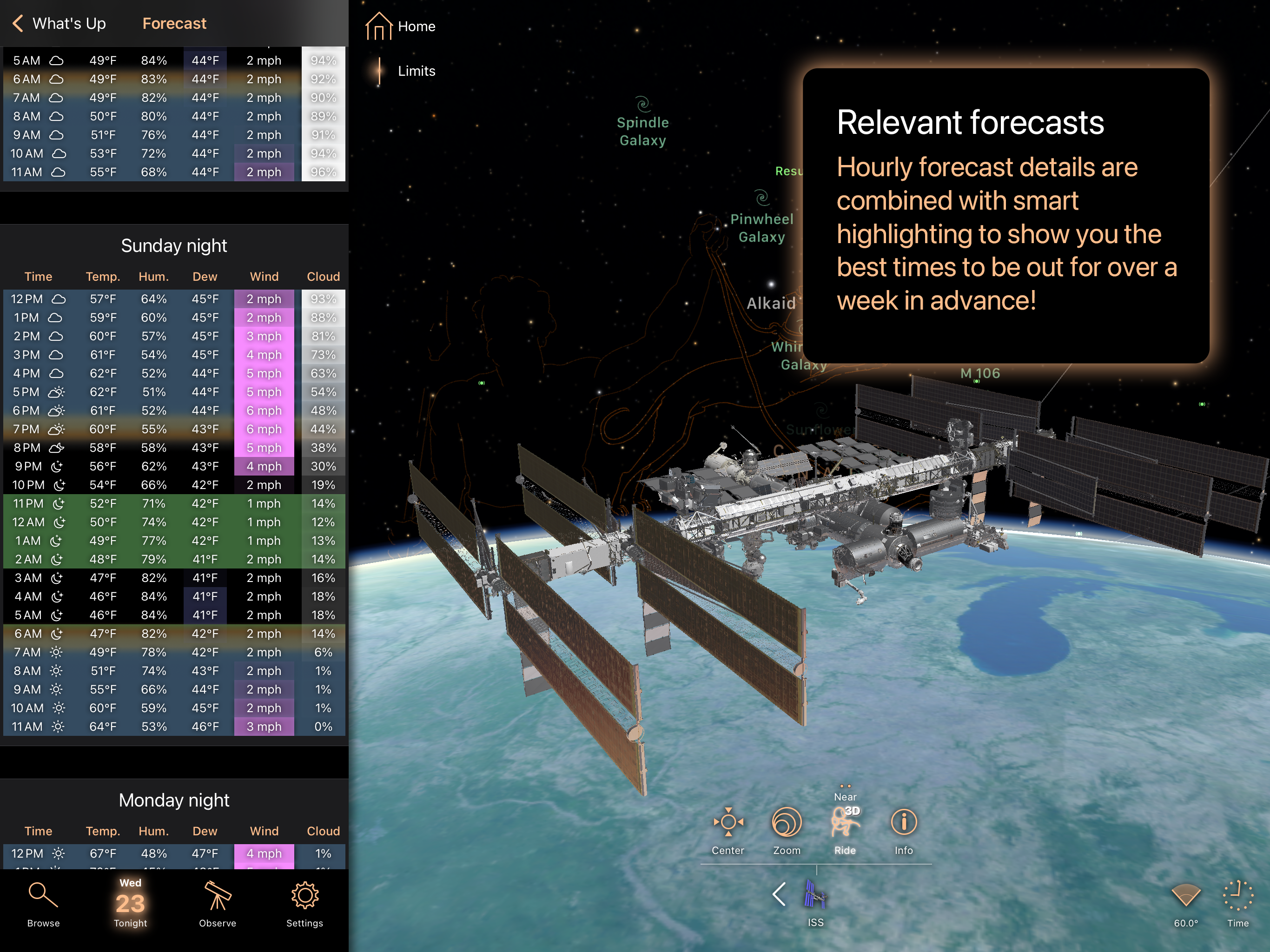This screenshot has width=1270, height=952.
Task: Tap the 11 AM Sunday 0% cloud cell
Action: (x=323, y=727)
